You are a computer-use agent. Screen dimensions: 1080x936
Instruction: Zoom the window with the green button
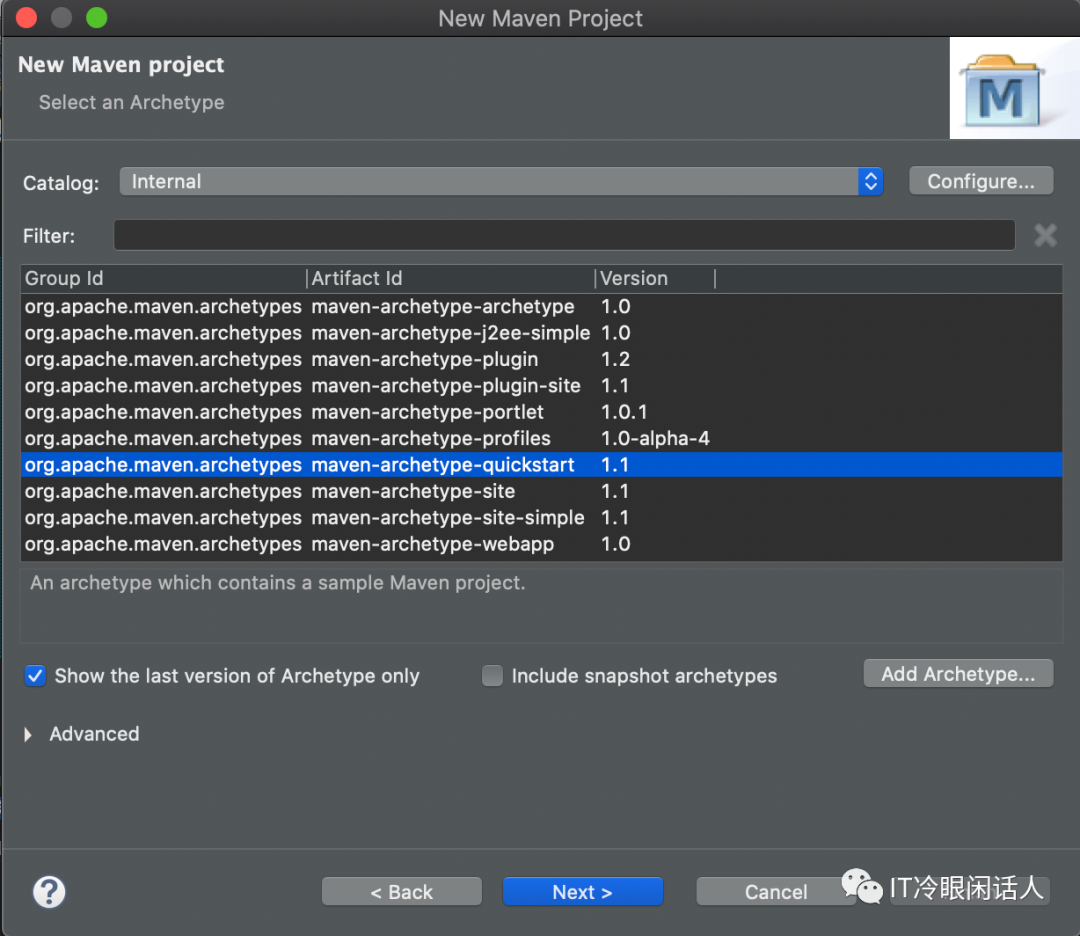(x=96, y=17)
